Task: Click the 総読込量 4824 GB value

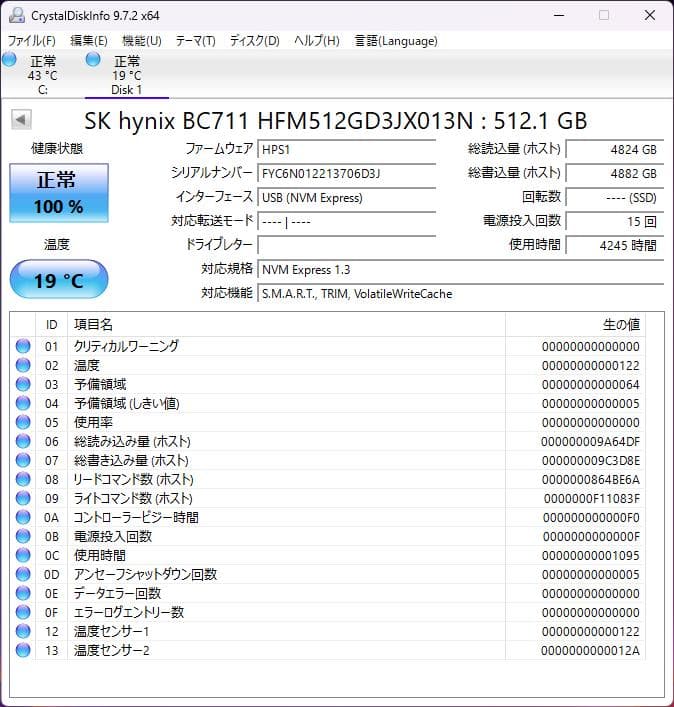Action: click(615, 149)
